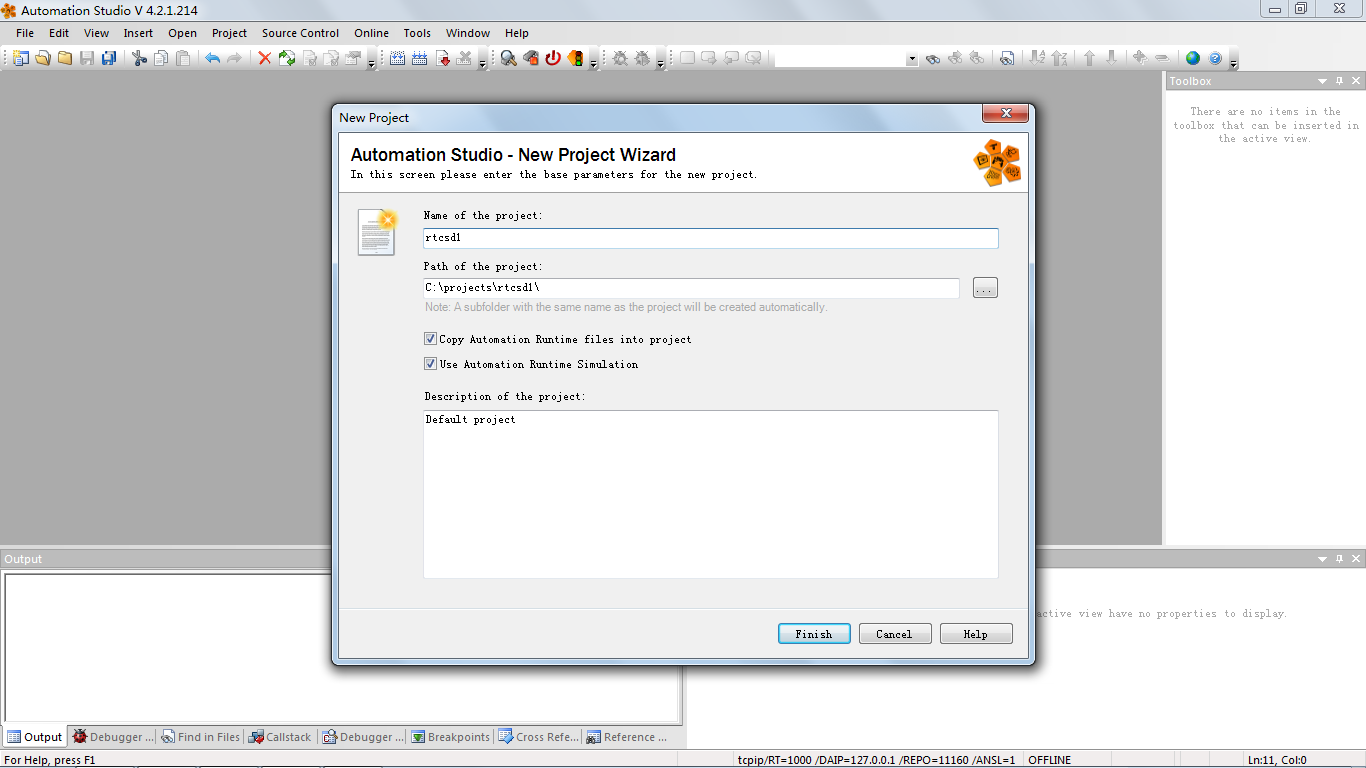This screenshot has width=1366, height=768.
Task: Click the green arrows Refresh icon
Action: [287, 58]
